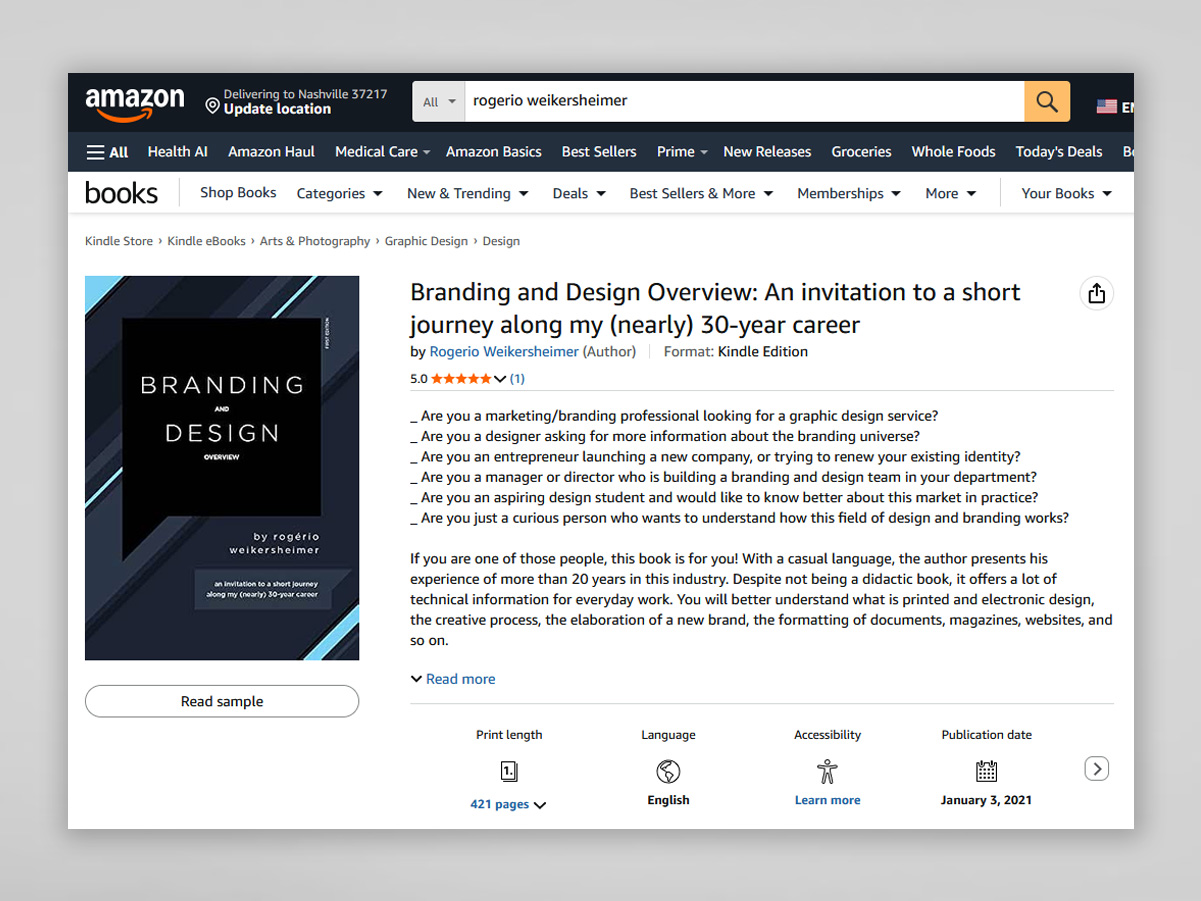Open Health AI in navigation bar
Viewport: 1201px width, 901px height.
[177, 152]
